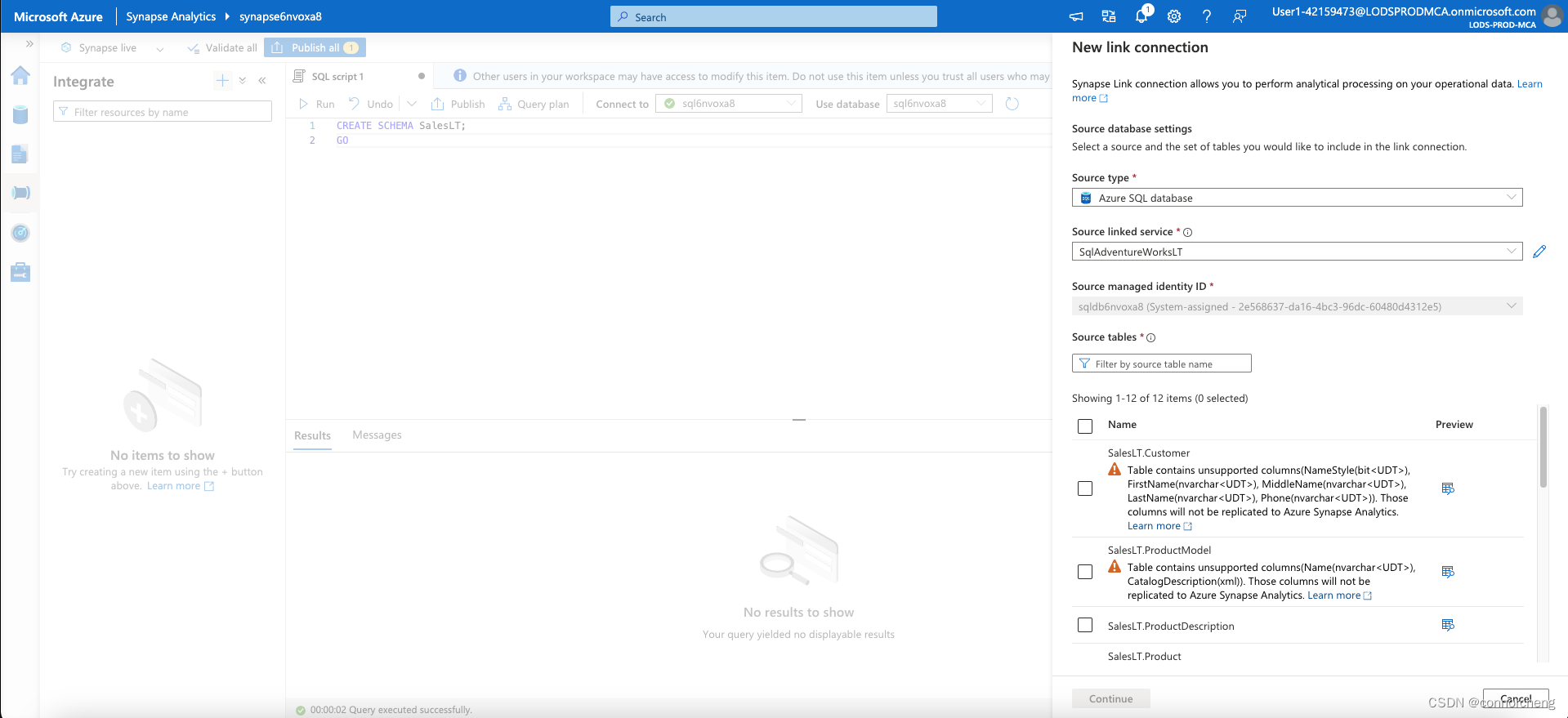Screen dimensions: 1568x718
Task: Open the Home hub icon in sidebar
Action: (20, 76)
